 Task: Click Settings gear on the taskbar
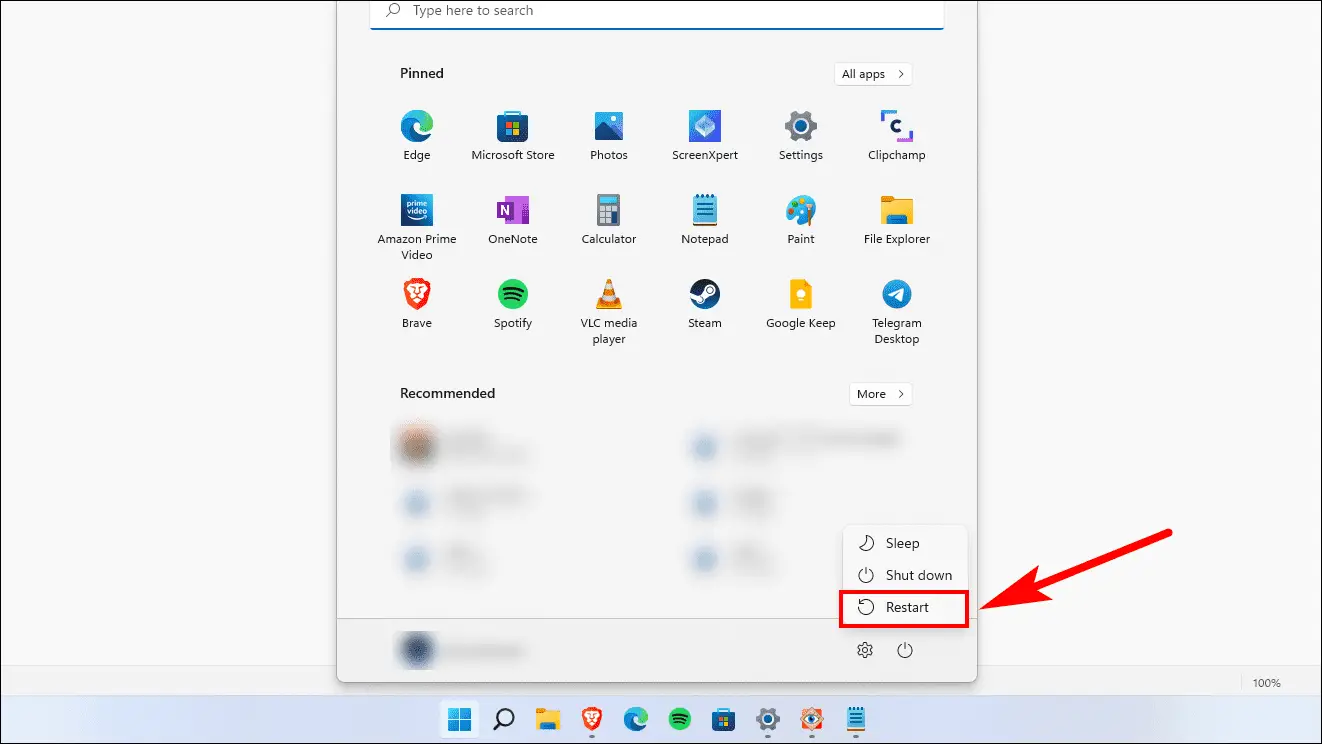768,719
